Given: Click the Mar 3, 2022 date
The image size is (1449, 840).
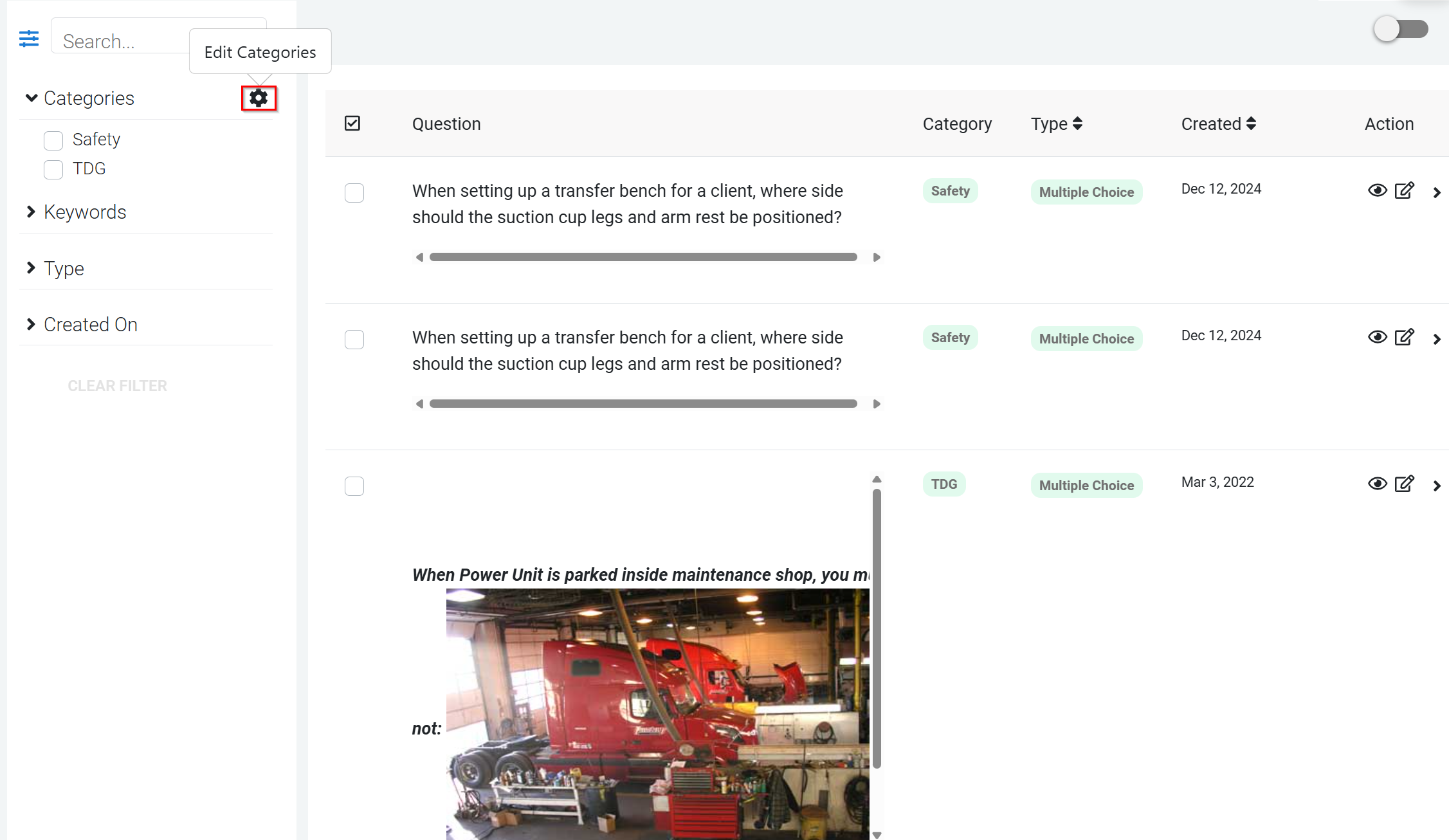Looking at the screenshot, I should coord(1217,482).
